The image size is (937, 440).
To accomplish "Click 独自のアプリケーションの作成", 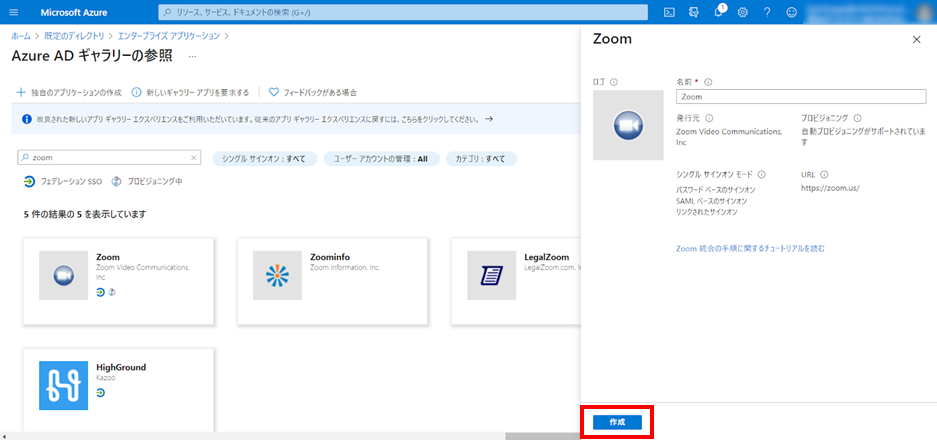I will (x=69, y=92).
